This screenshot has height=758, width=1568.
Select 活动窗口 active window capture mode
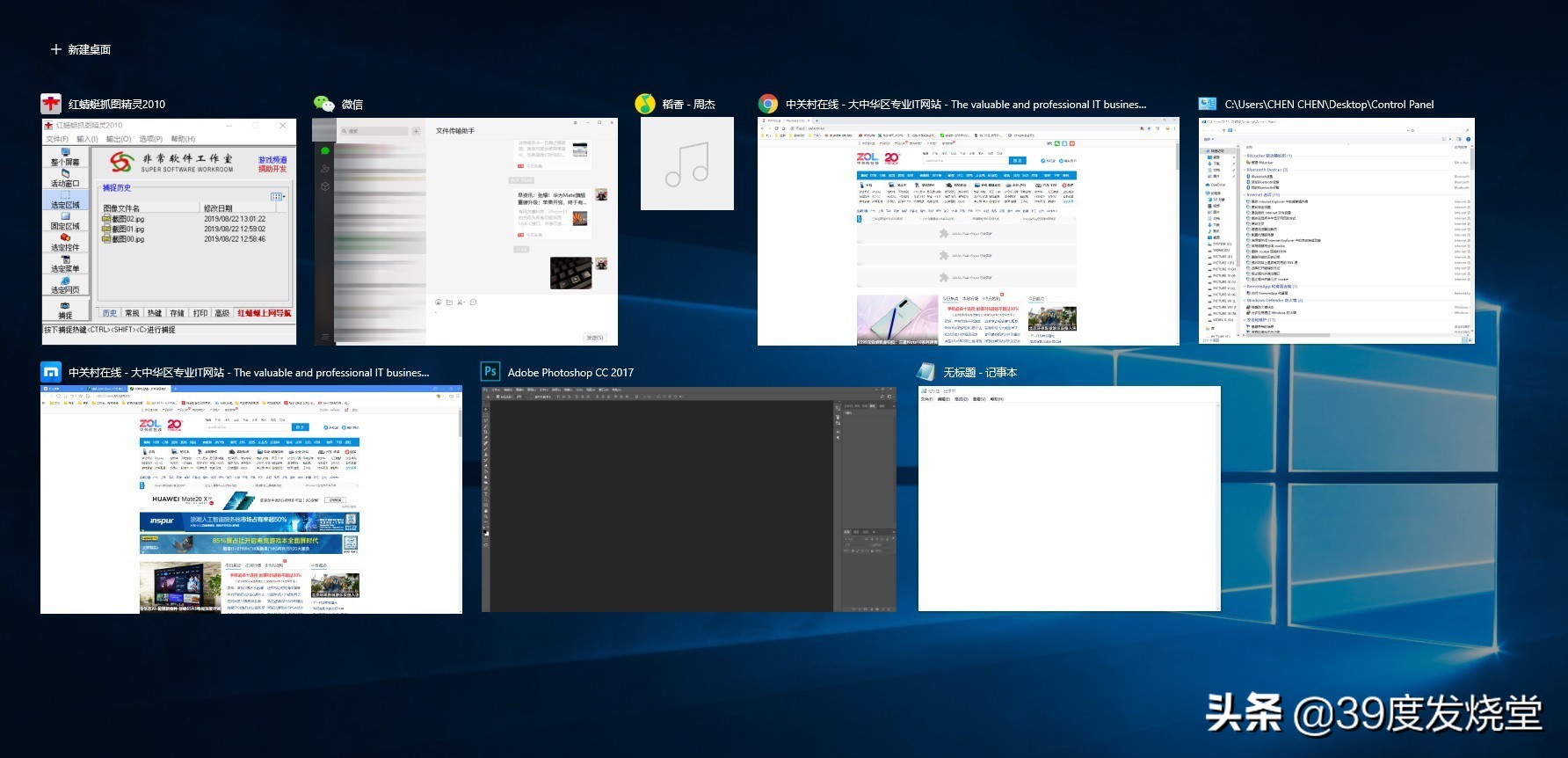click(x=65, y=179)
